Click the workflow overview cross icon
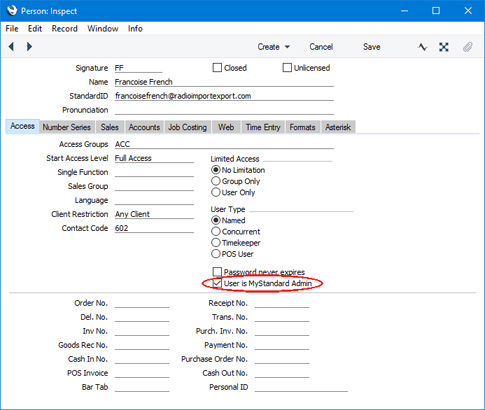 click(x=444, y=47)
